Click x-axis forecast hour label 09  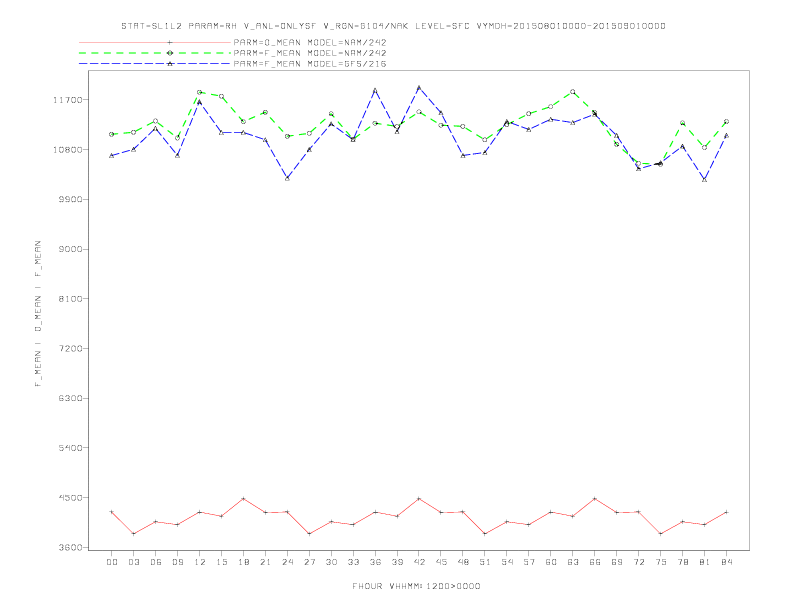tap(178, 562)
